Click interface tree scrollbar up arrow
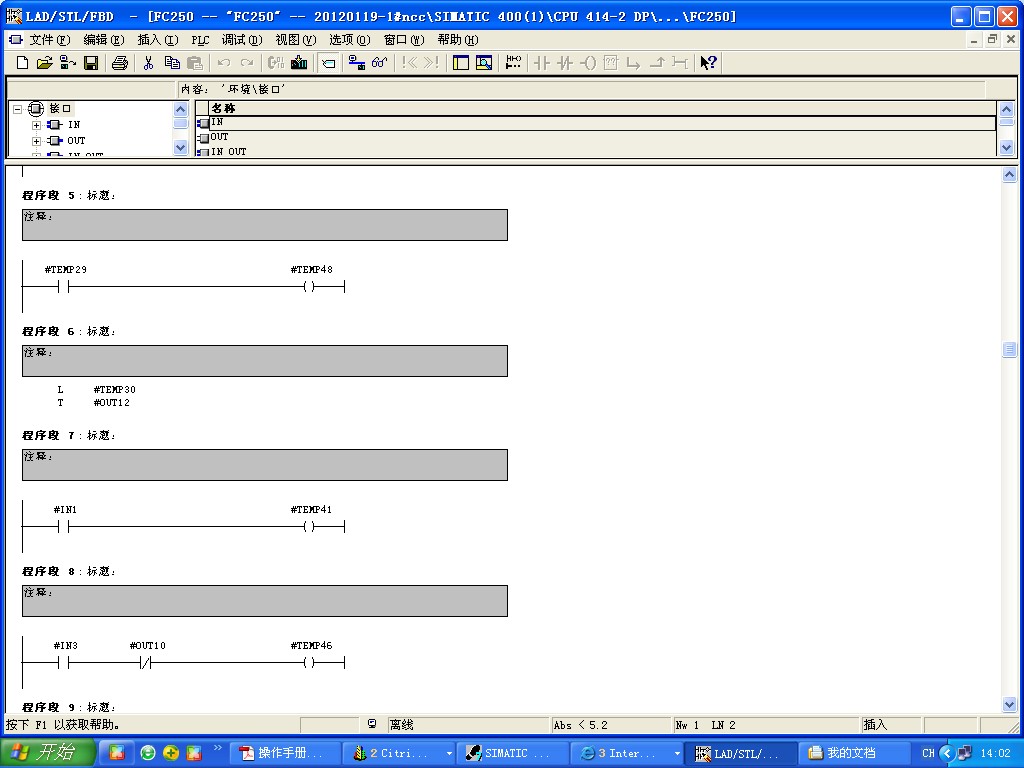 pos(181,109)
